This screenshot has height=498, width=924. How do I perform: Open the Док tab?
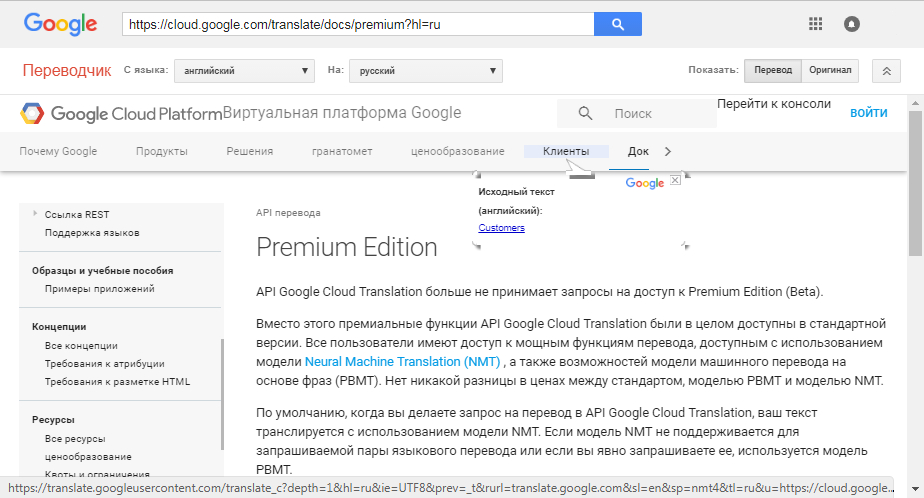tap(638, 151)
